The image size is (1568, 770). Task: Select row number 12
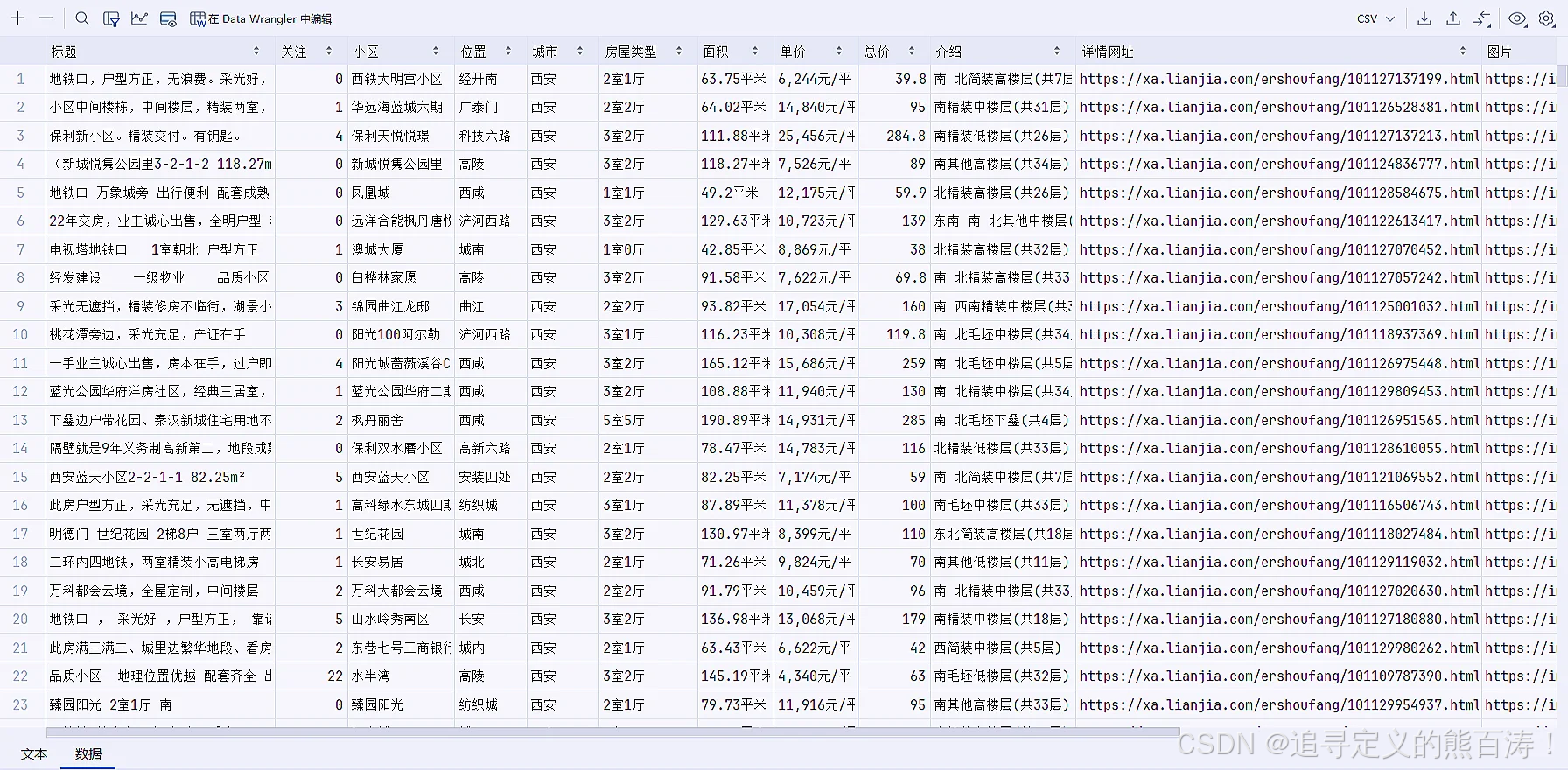pyautogui.click(x=21, y=391)
